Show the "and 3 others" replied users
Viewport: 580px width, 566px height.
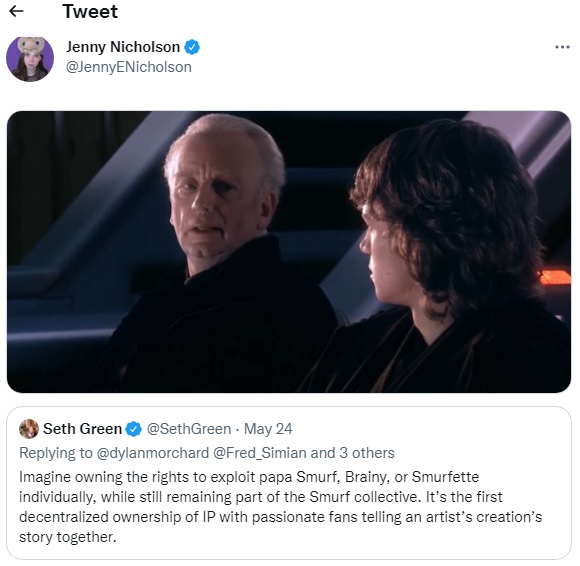point(353,453)
